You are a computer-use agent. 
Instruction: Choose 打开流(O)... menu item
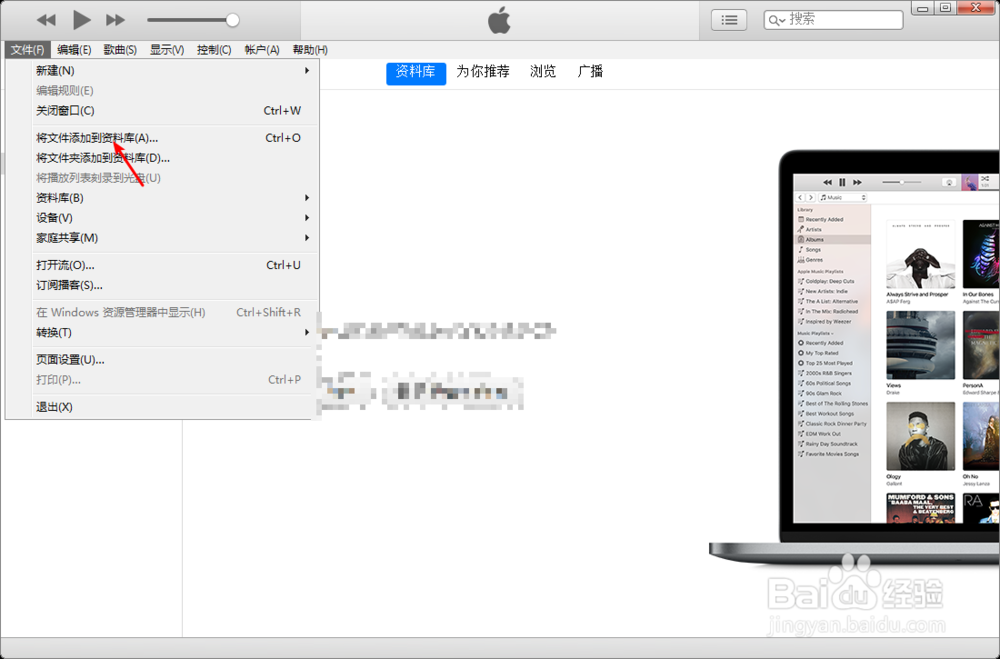point(162,265)
